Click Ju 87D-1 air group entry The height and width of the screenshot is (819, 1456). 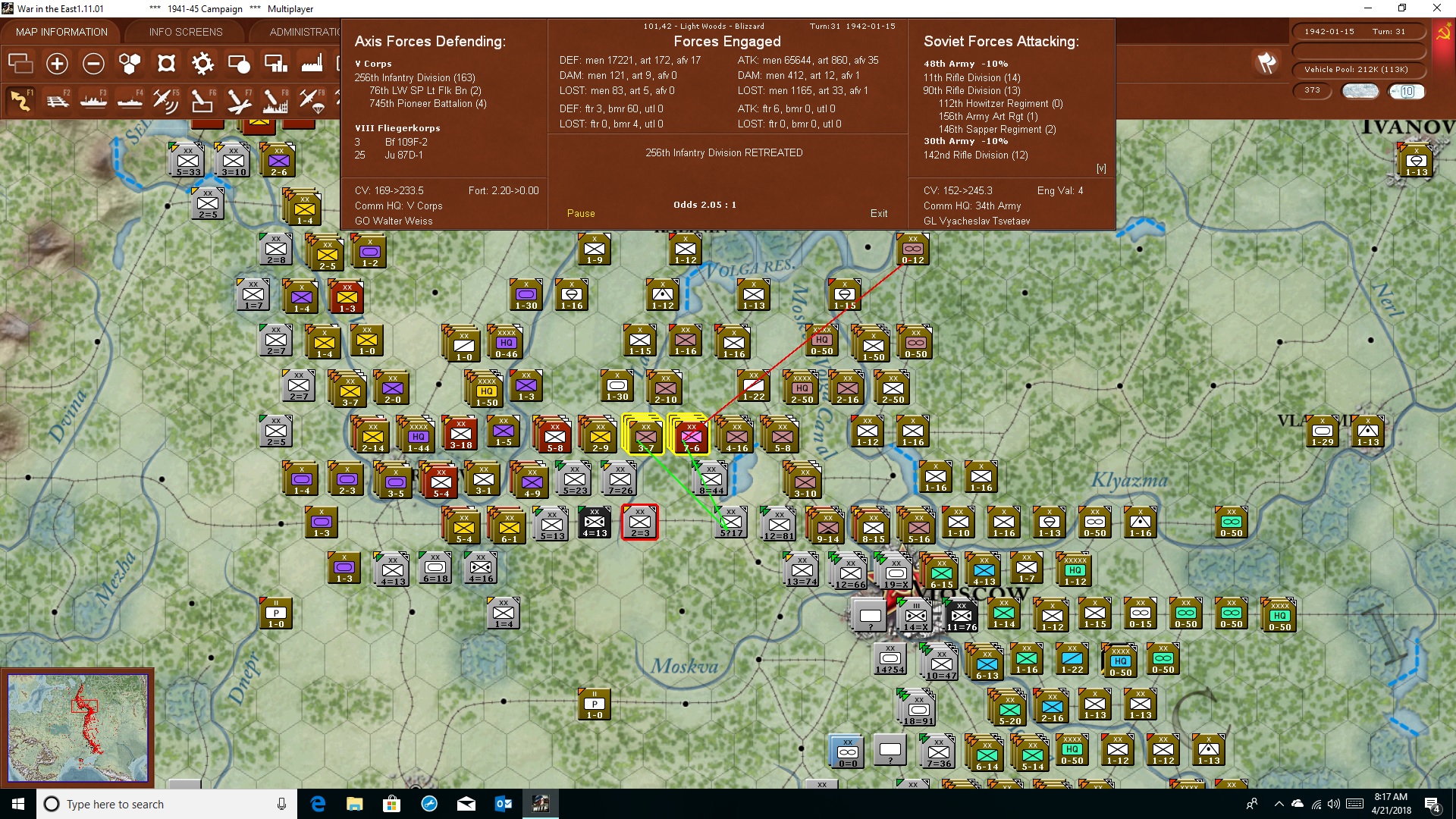tap(389, 155)
